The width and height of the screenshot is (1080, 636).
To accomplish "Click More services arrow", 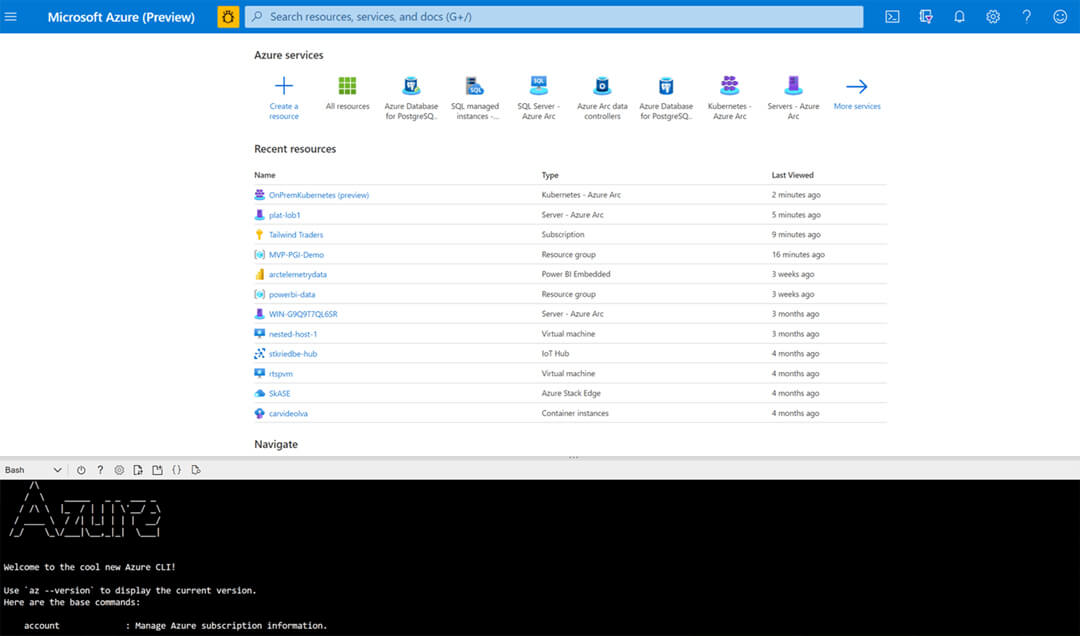I will (857, 95).
